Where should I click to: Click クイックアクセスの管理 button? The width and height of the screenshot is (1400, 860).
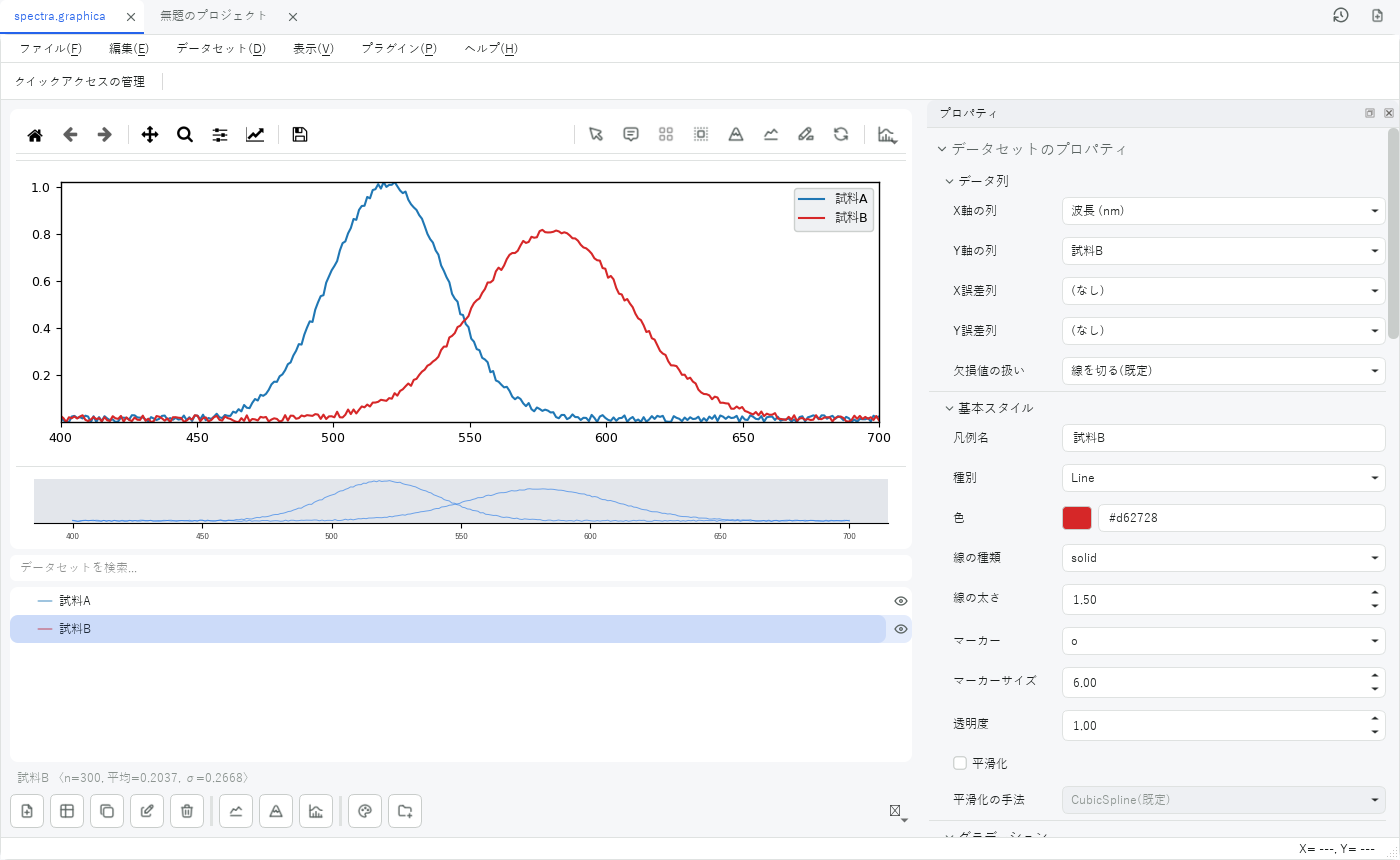(x=80, y=81)
